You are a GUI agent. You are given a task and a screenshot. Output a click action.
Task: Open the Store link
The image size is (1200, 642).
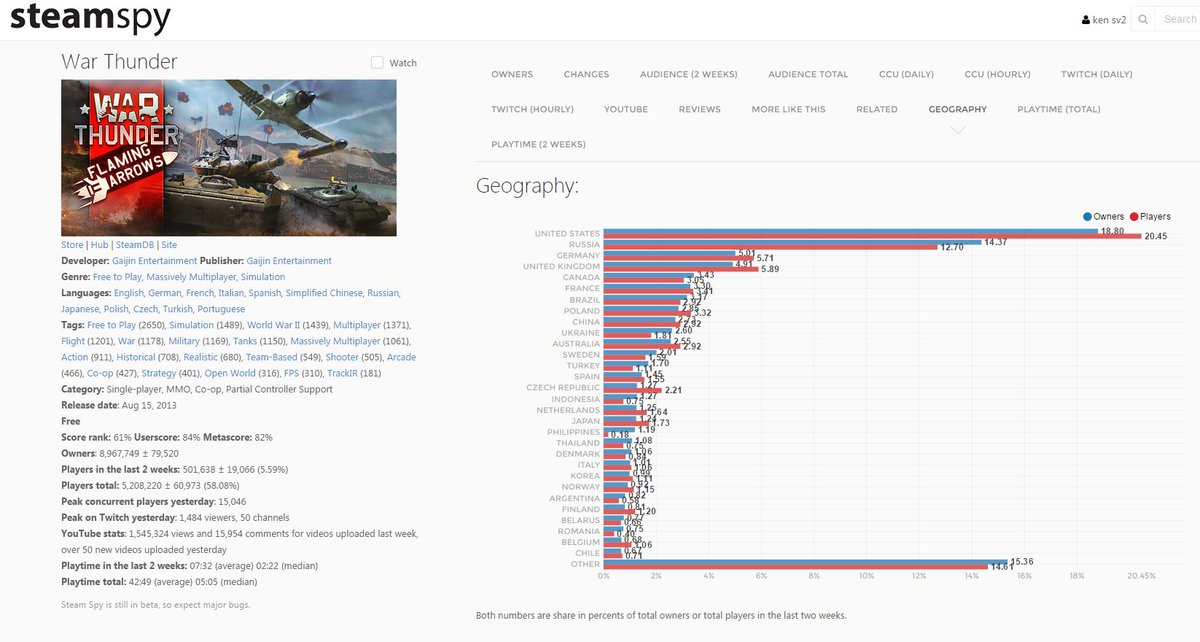click(72, 245)
